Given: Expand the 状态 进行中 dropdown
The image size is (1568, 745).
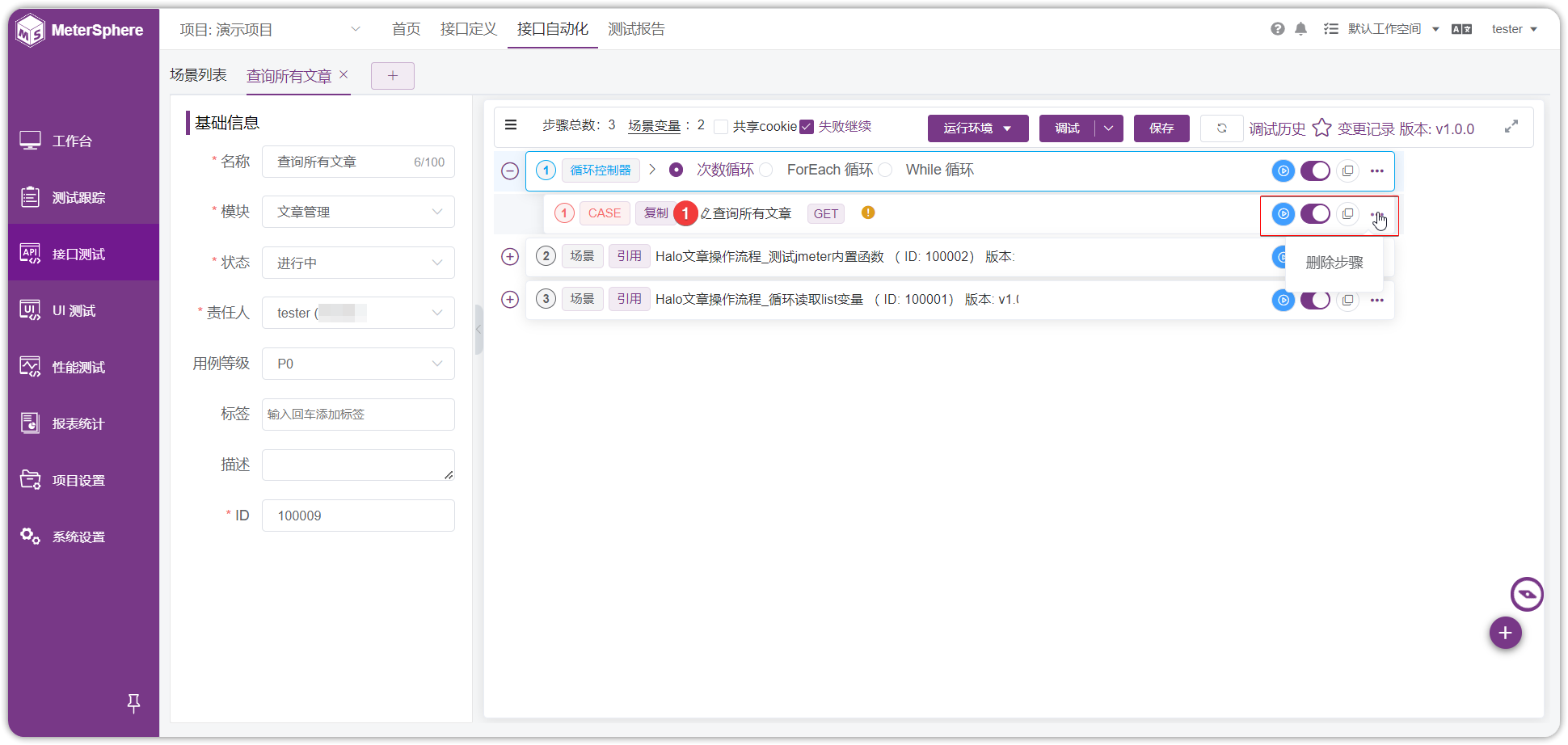Looking at the screenshot, I should click(x=358, y=263).
